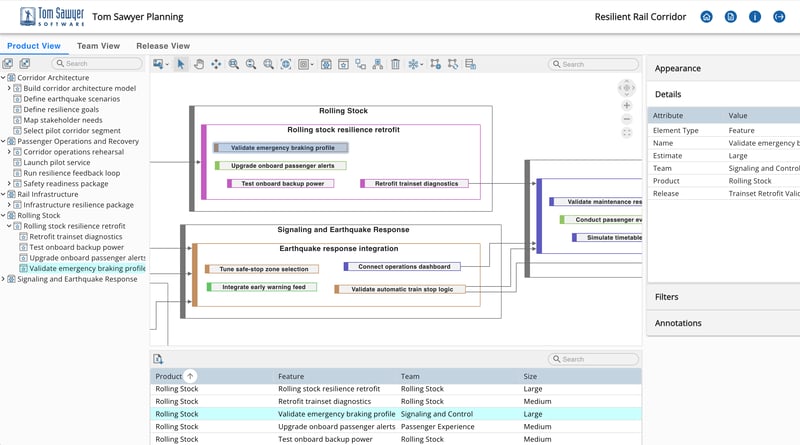This screenshot has height=445, width=800.
Task: Click the document icon in header
Action: point(731,17)
